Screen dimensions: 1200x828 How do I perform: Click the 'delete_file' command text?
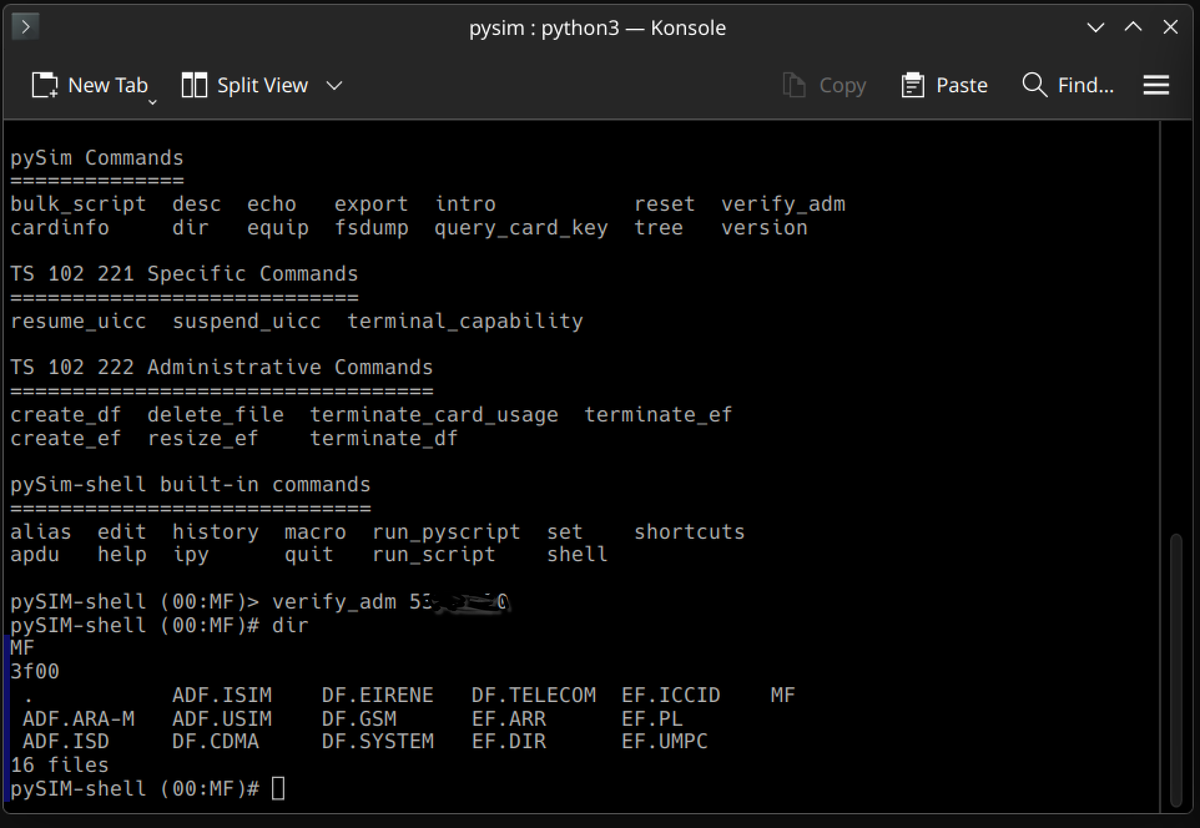tap(215, 414)
